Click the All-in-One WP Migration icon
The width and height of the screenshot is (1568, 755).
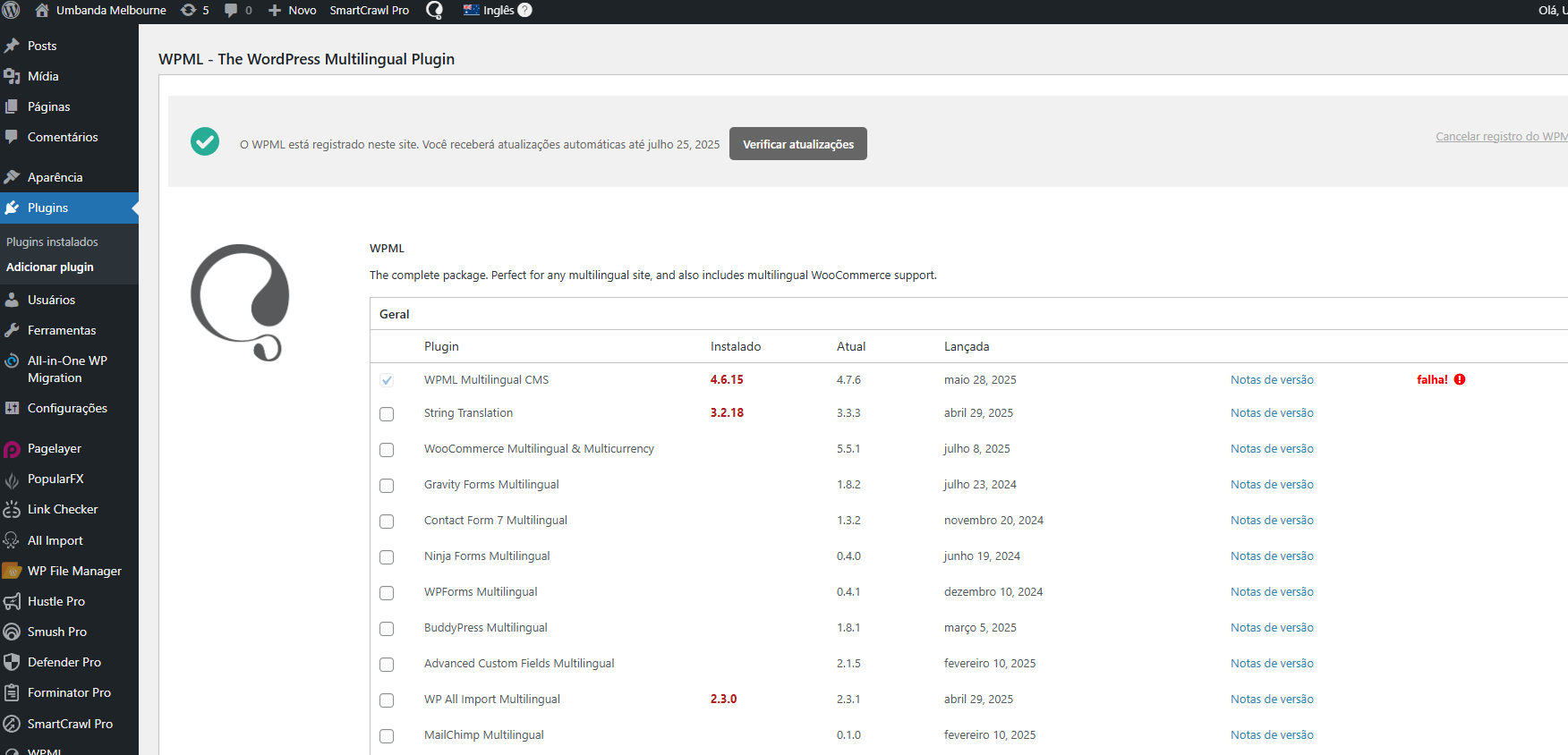point(12,361)
